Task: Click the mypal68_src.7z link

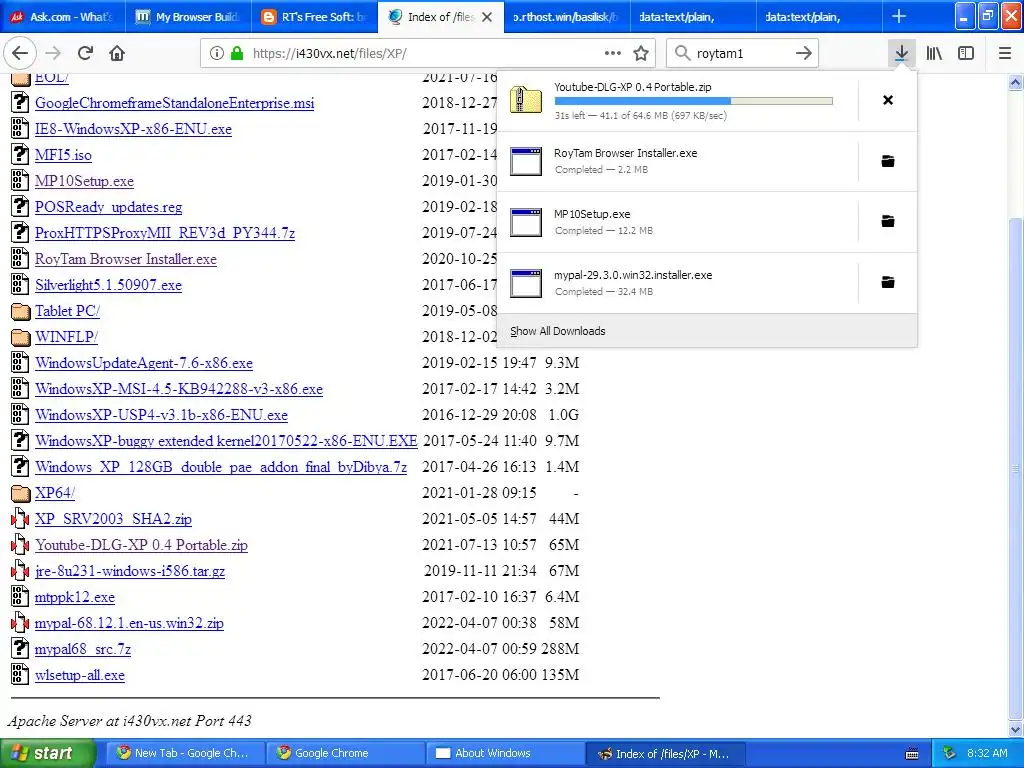Action: coord(83,649)
